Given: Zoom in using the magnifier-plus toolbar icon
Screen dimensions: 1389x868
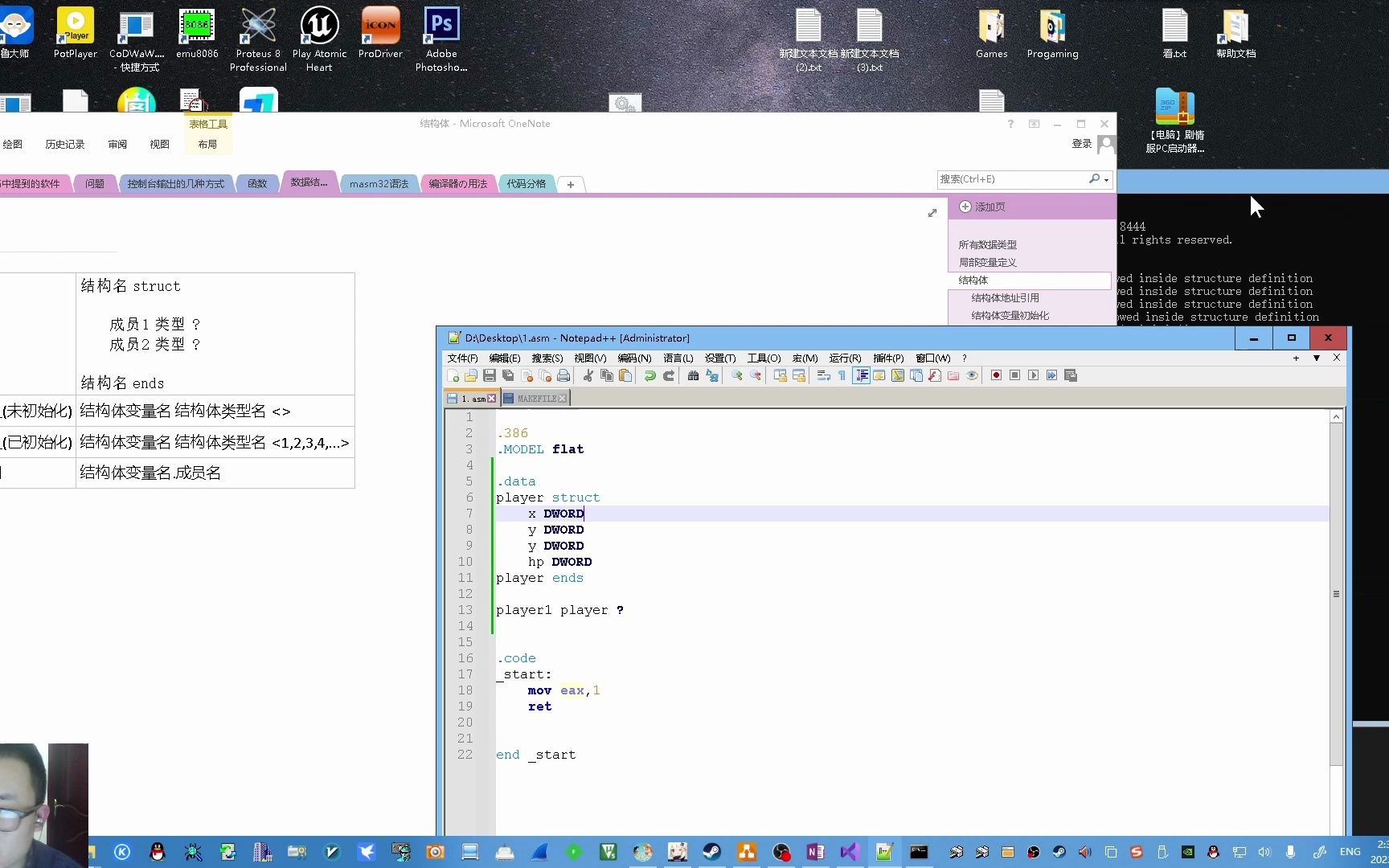Looking at the screenshot, I should click(x=736, y=375).
